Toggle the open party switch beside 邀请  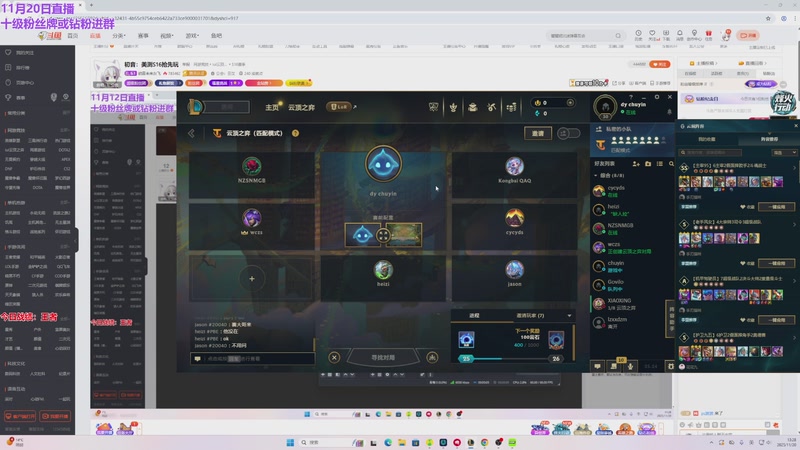click(x=568, y=133)
